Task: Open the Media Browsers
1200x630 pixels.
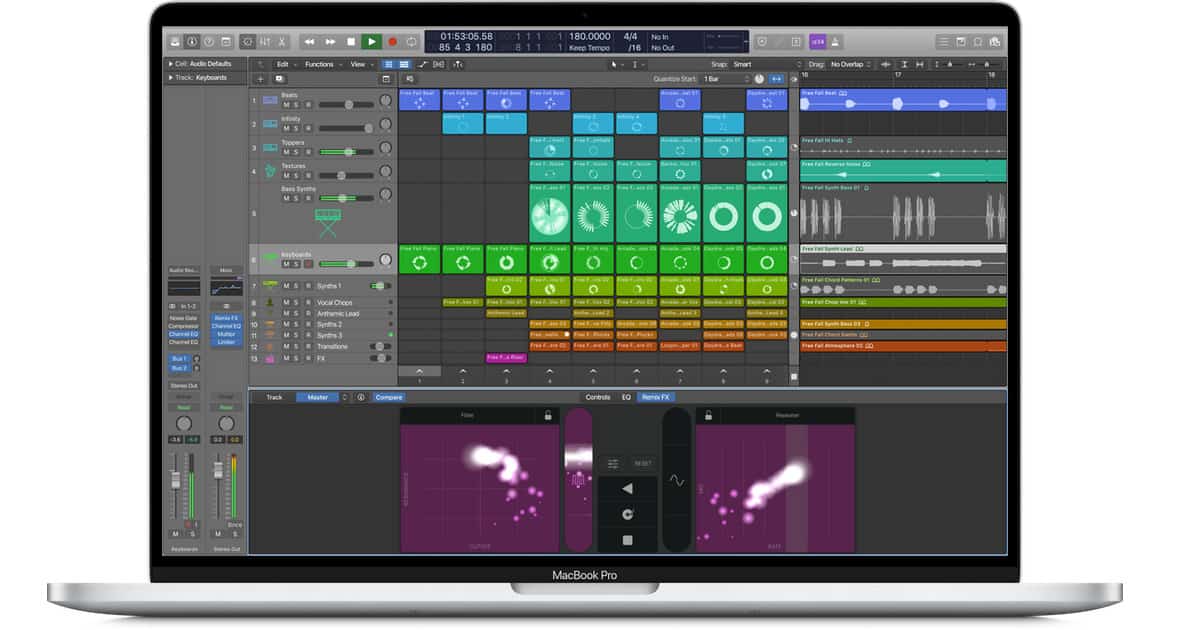Action: tap(995, 42)
